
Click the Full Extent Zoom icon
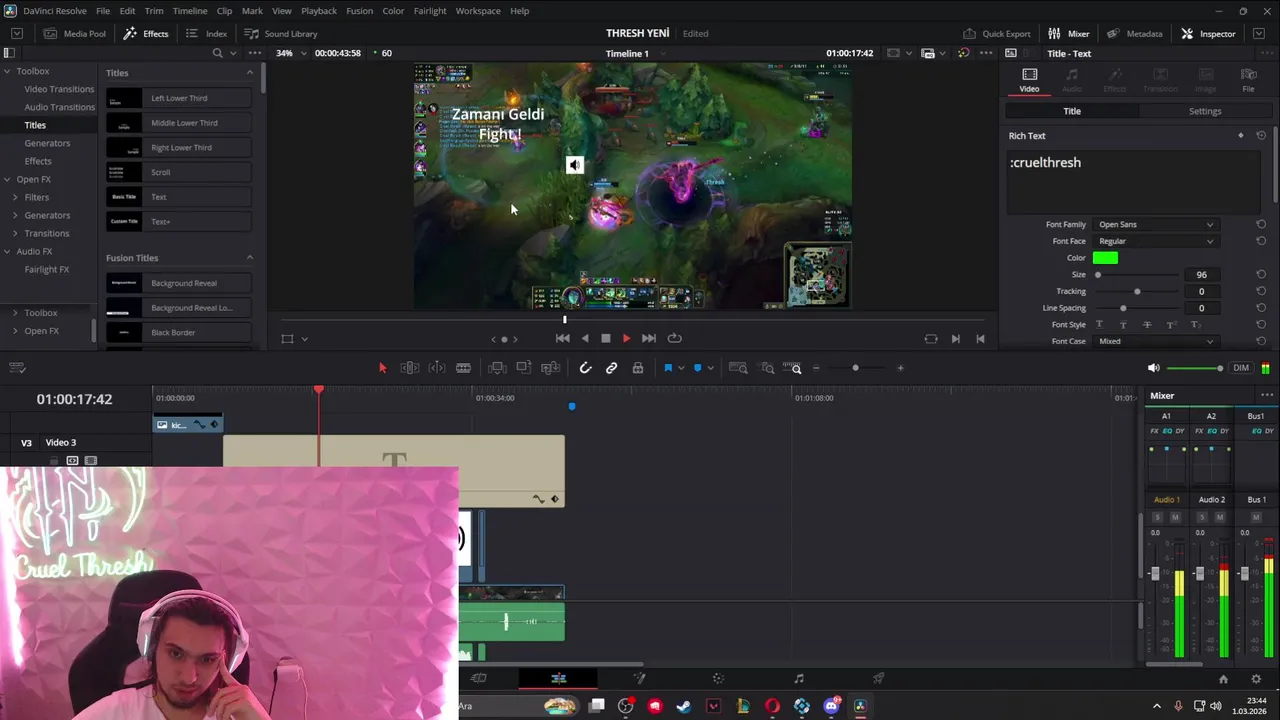(x=739, y=368)
